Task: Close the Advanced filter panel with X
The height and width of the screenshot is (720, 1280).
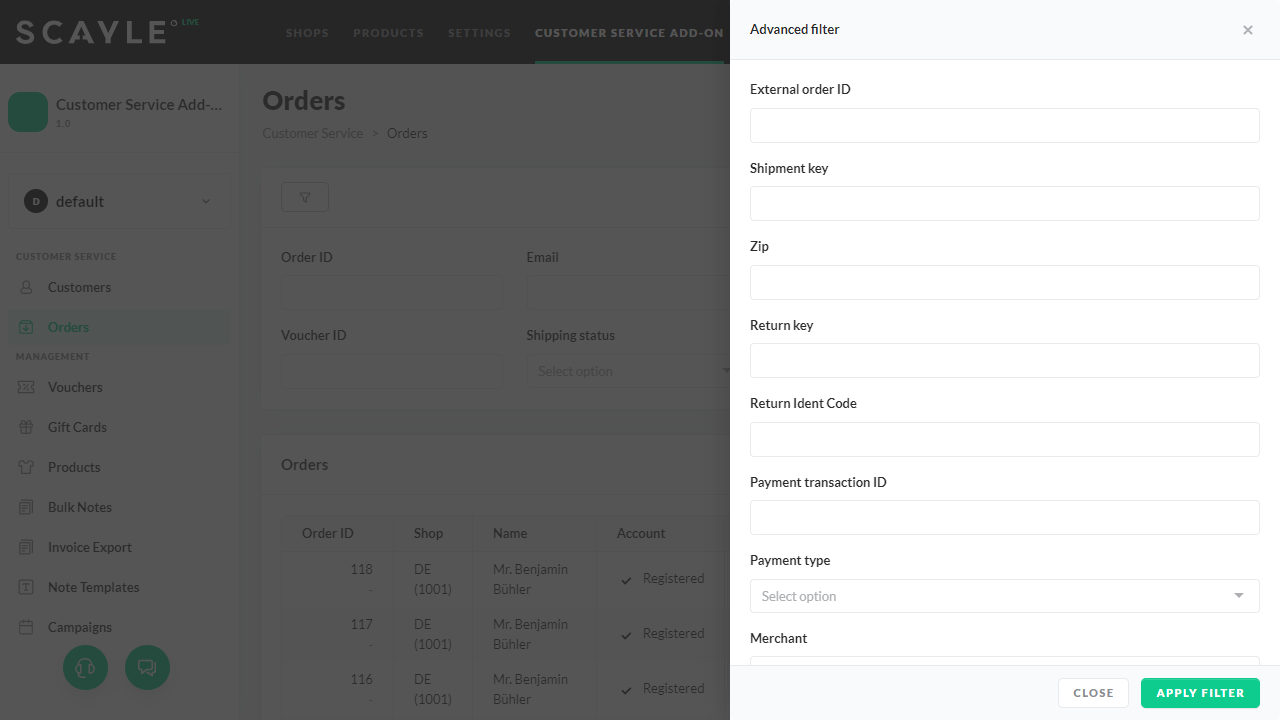Action: tap(1247, 30)
